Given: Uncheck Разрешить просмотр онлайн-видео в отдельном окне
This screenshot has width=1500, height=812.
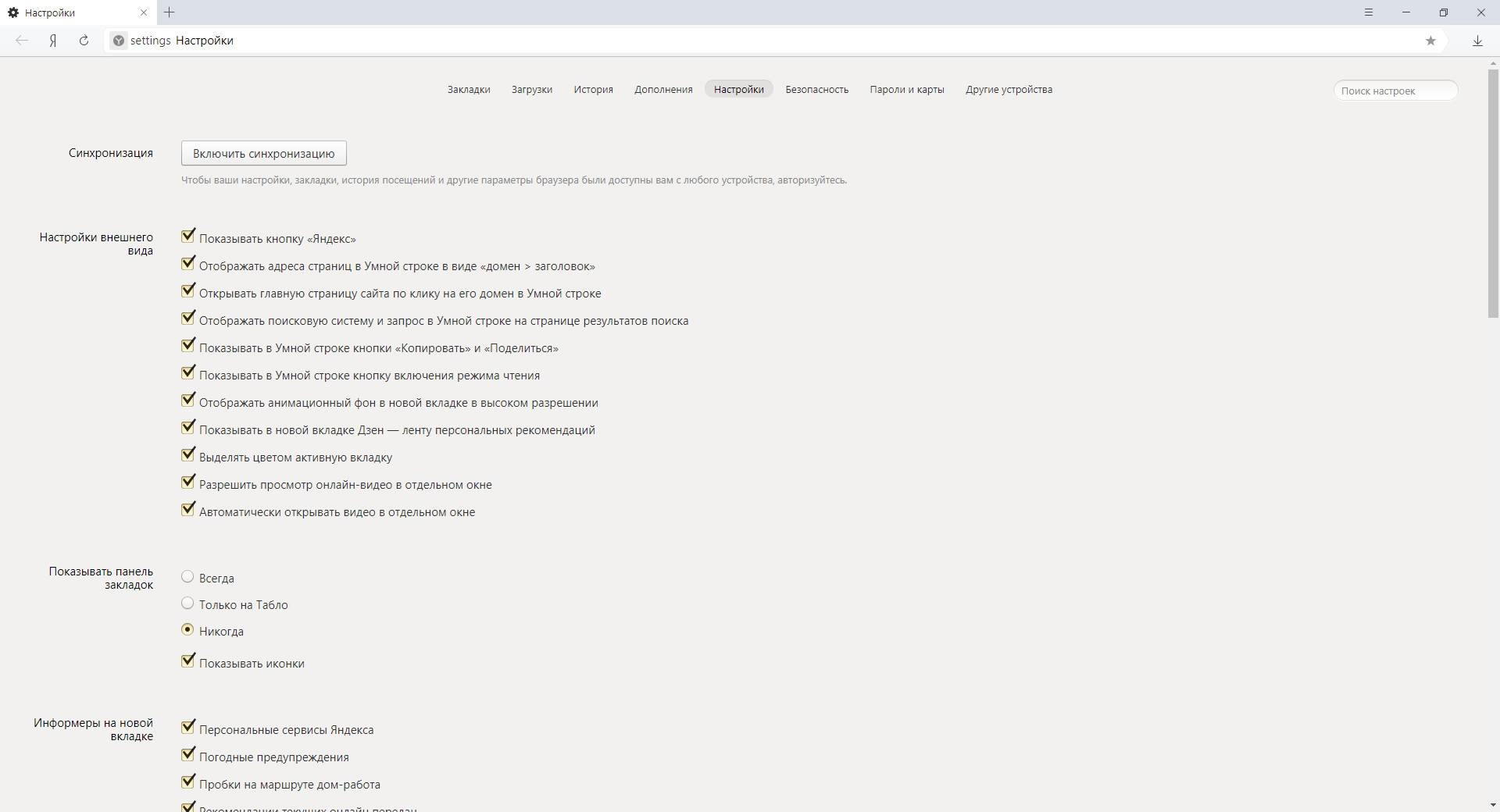Looking at the screenshot, I should coord(187,482).
